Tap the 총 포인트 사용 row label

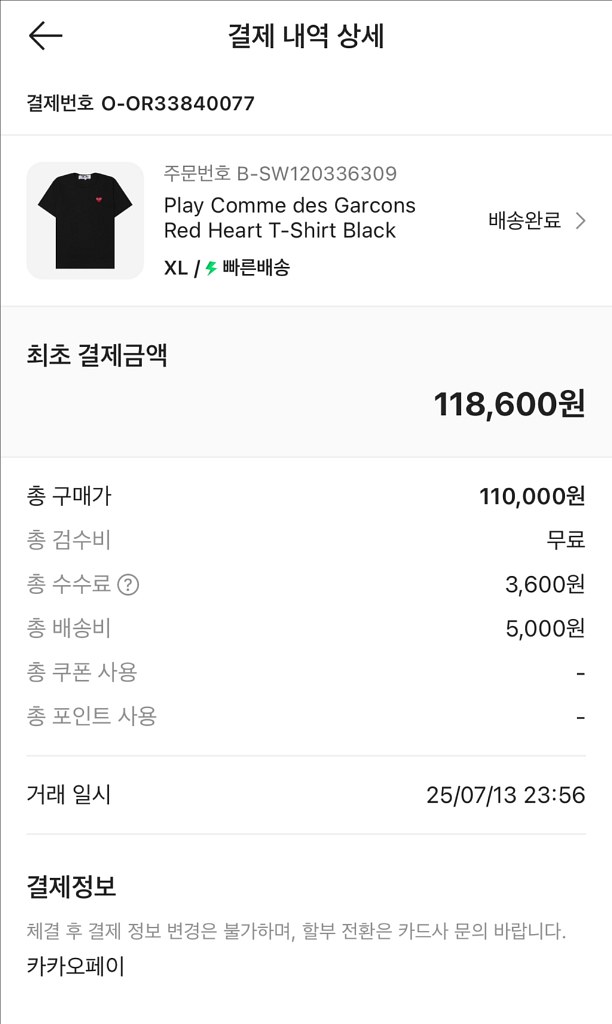(92, 716)
